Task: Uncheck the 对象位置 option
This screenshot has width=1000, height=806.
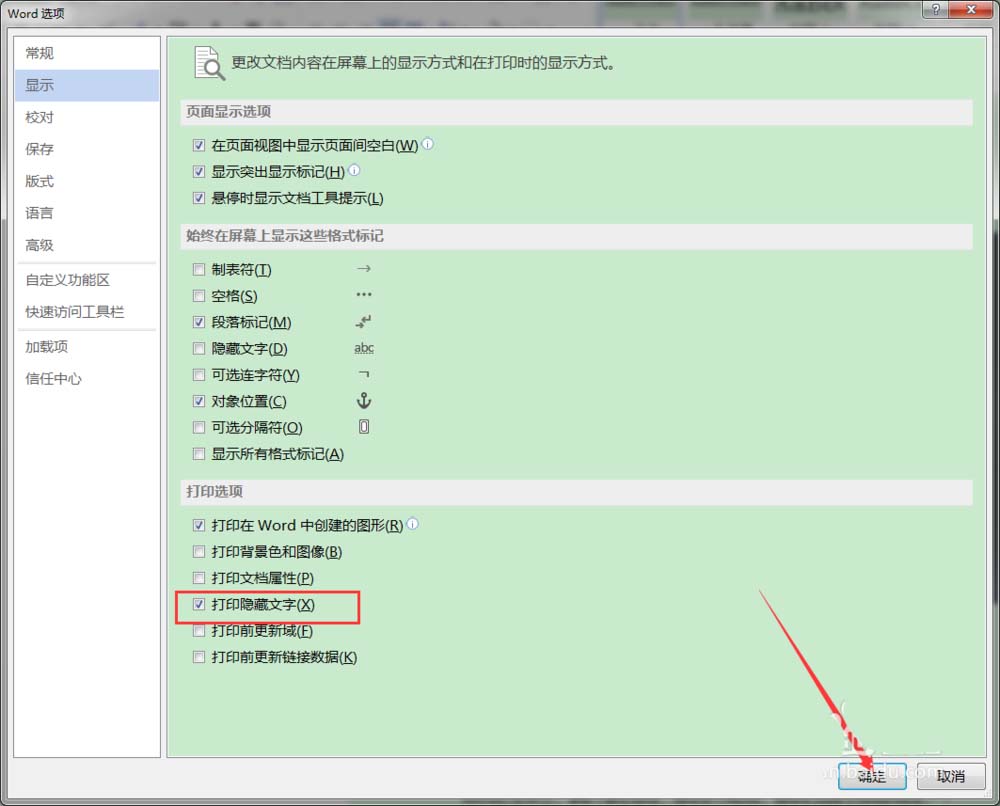Action: [199, 401]
